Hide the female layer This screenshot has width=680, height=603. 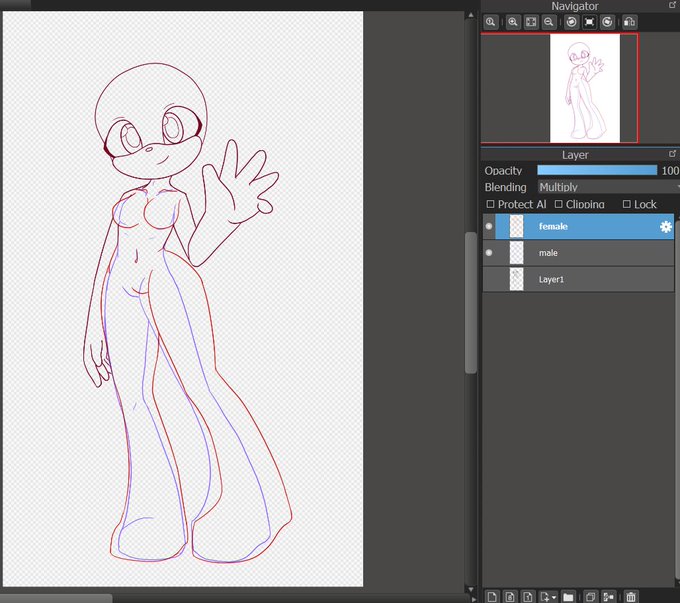tap(489, 226)
